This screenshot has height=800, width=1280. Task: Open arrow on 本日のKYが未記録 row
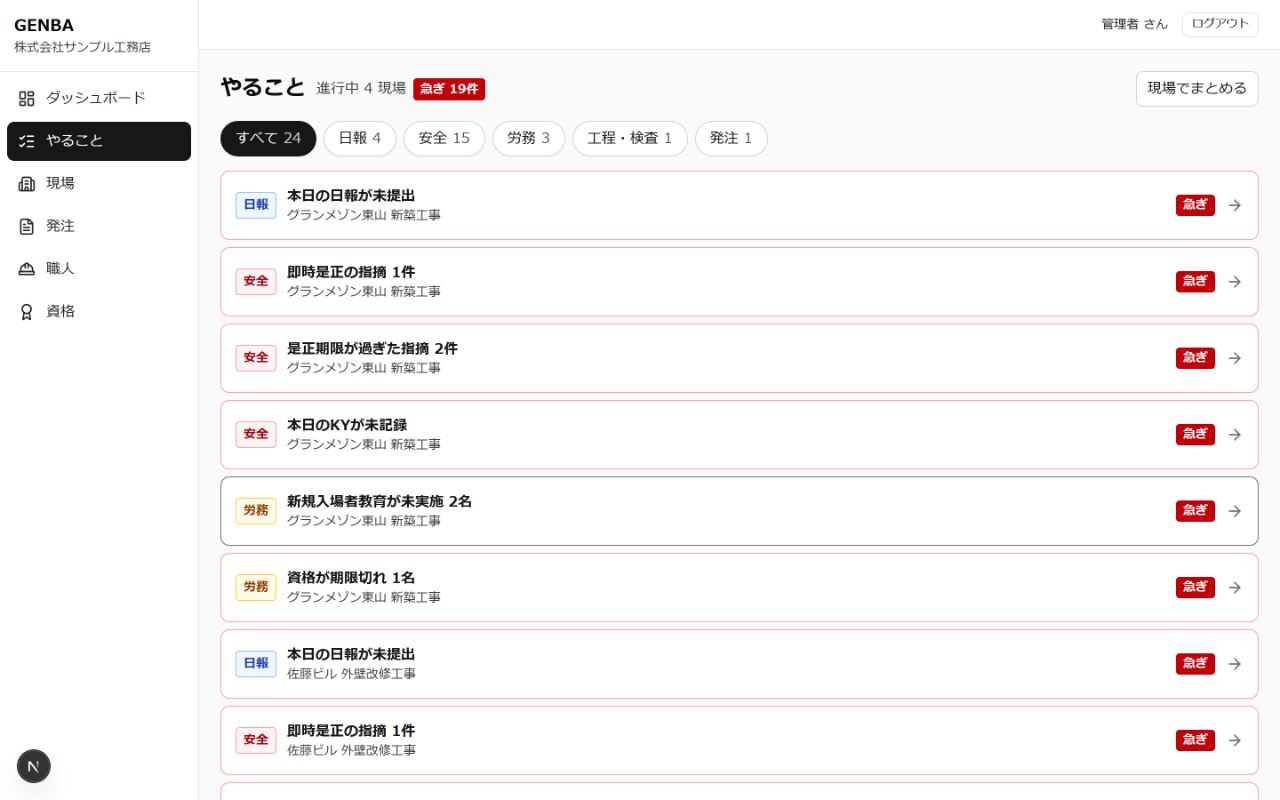click(1235, 434)
